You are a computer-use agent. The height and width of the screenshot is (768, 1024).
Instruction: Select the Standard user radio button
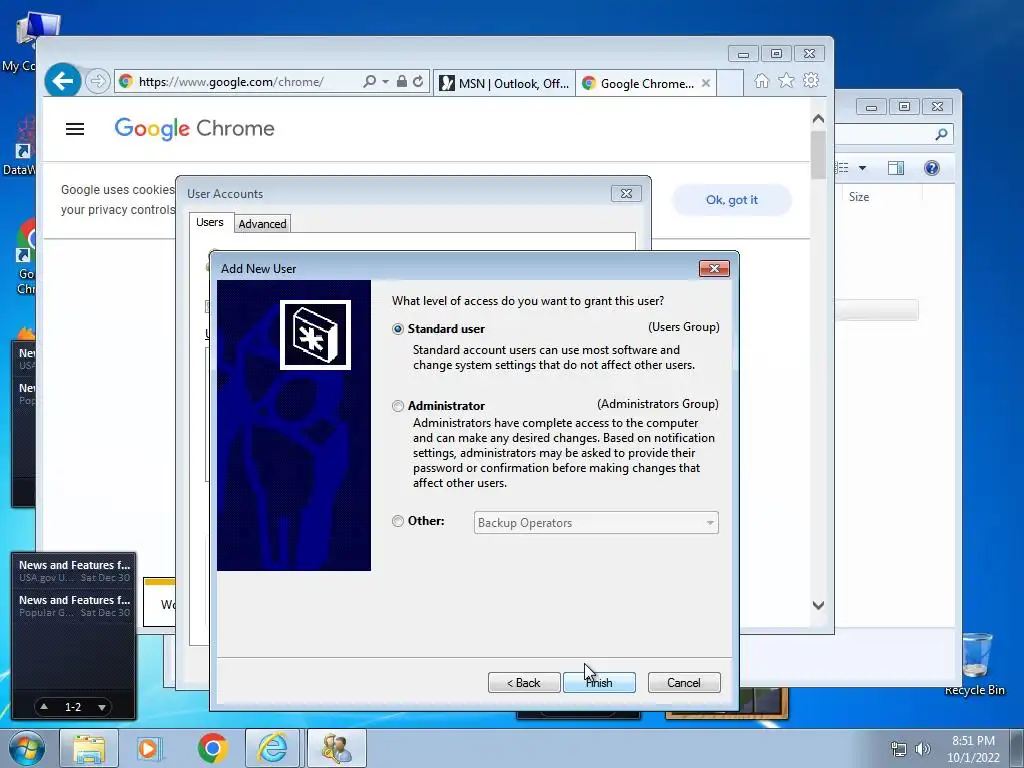click(398, 329)
